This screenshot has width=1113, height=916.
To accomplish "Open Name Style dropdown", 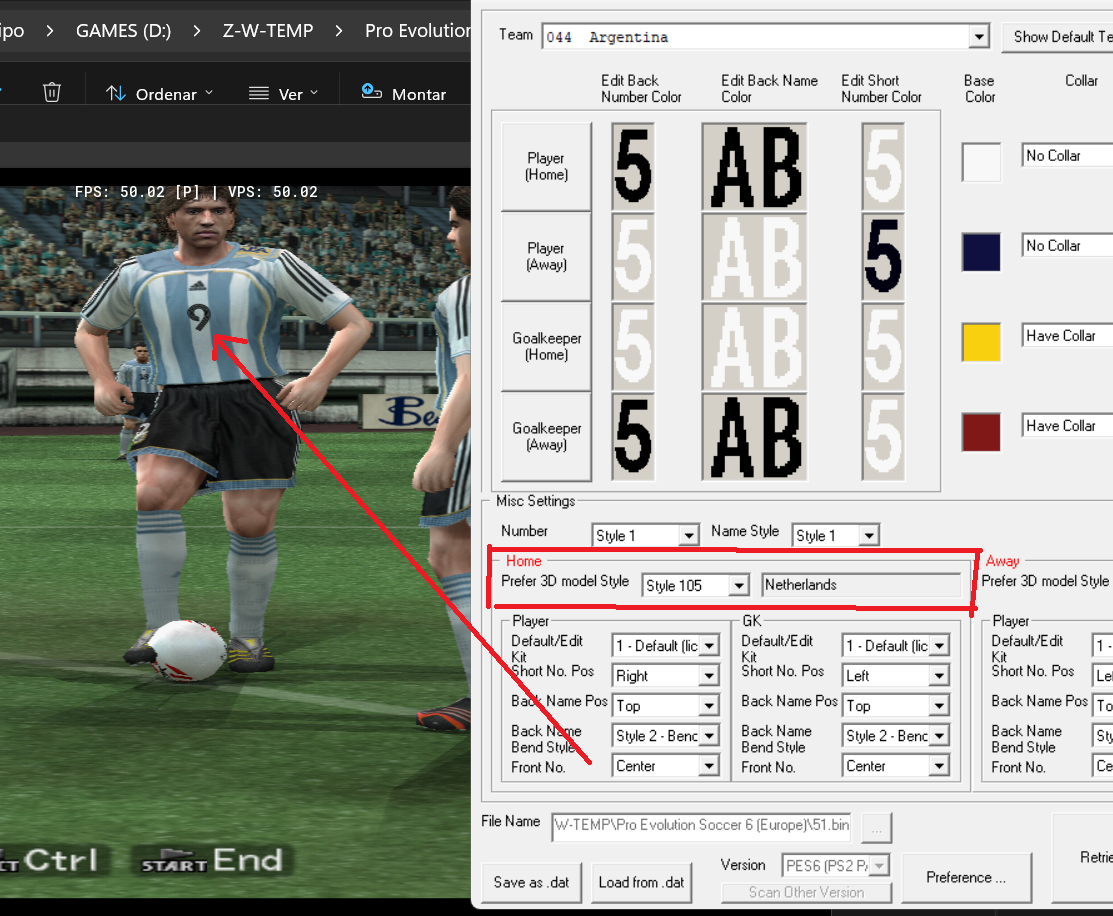I will [x=835, y=535].
